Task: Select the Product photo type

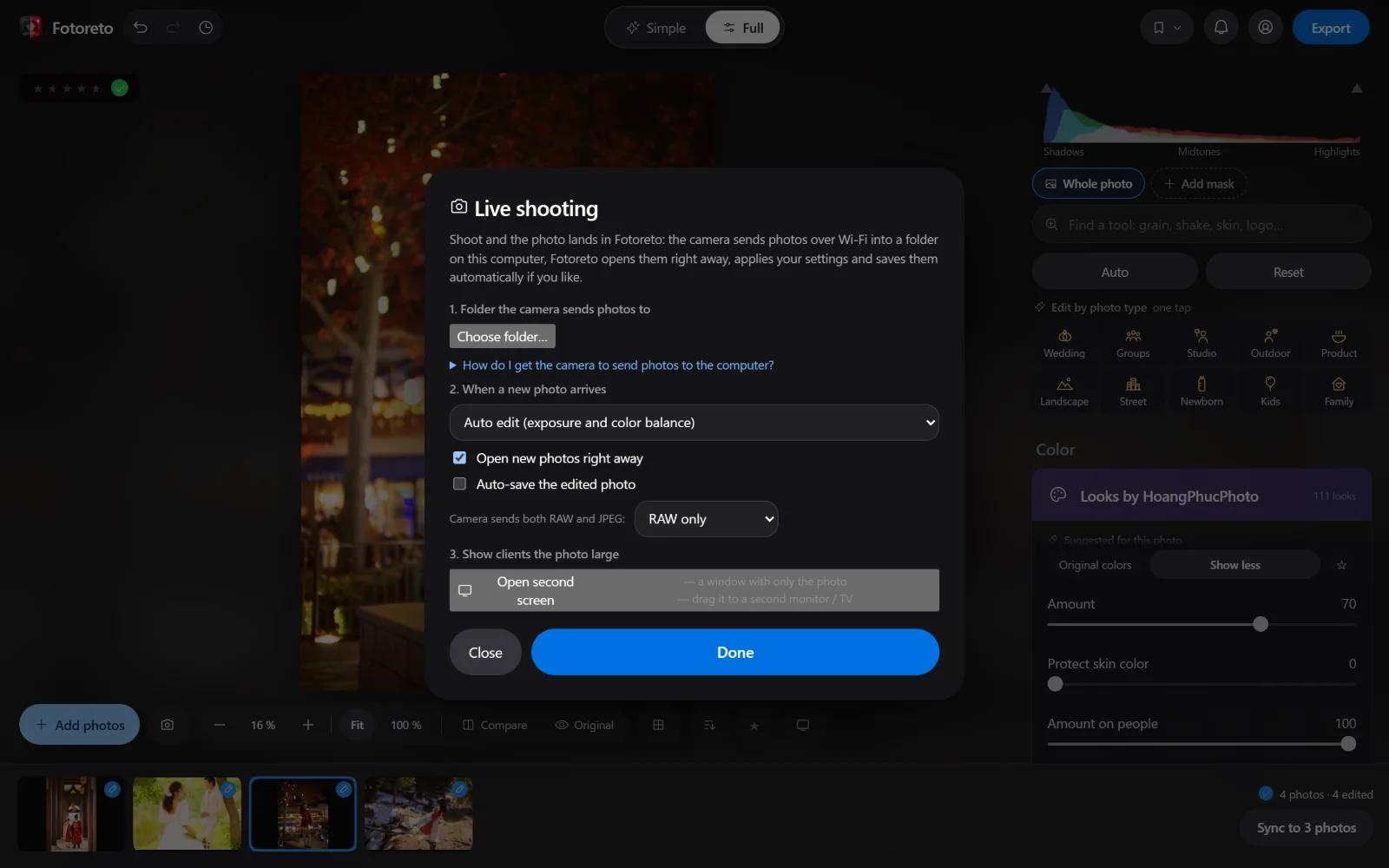Action: (1339, 344)
